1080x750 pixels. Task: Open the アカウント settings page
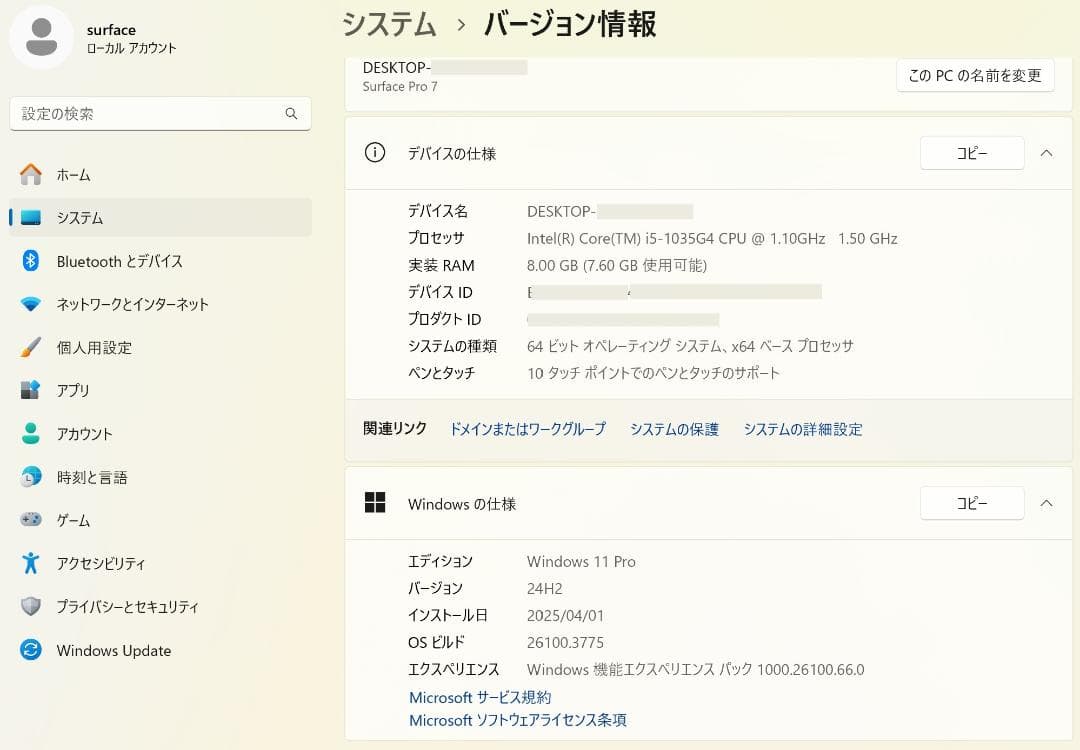[30, 433]
